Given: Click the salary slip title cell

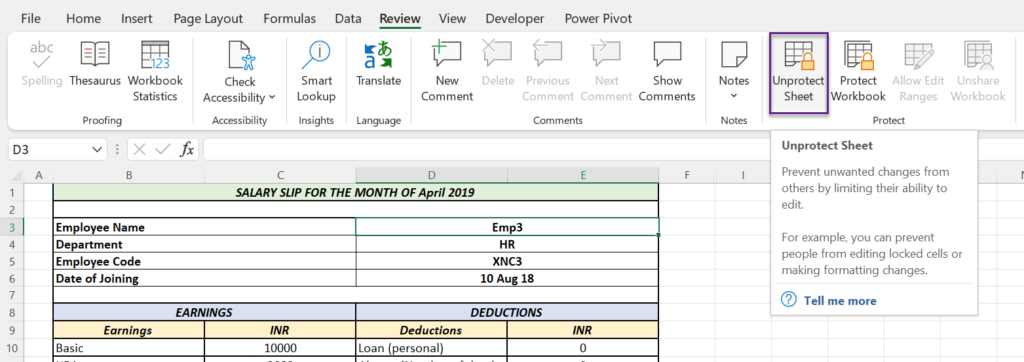Looking at the screenshot, I should pos(356,193).
